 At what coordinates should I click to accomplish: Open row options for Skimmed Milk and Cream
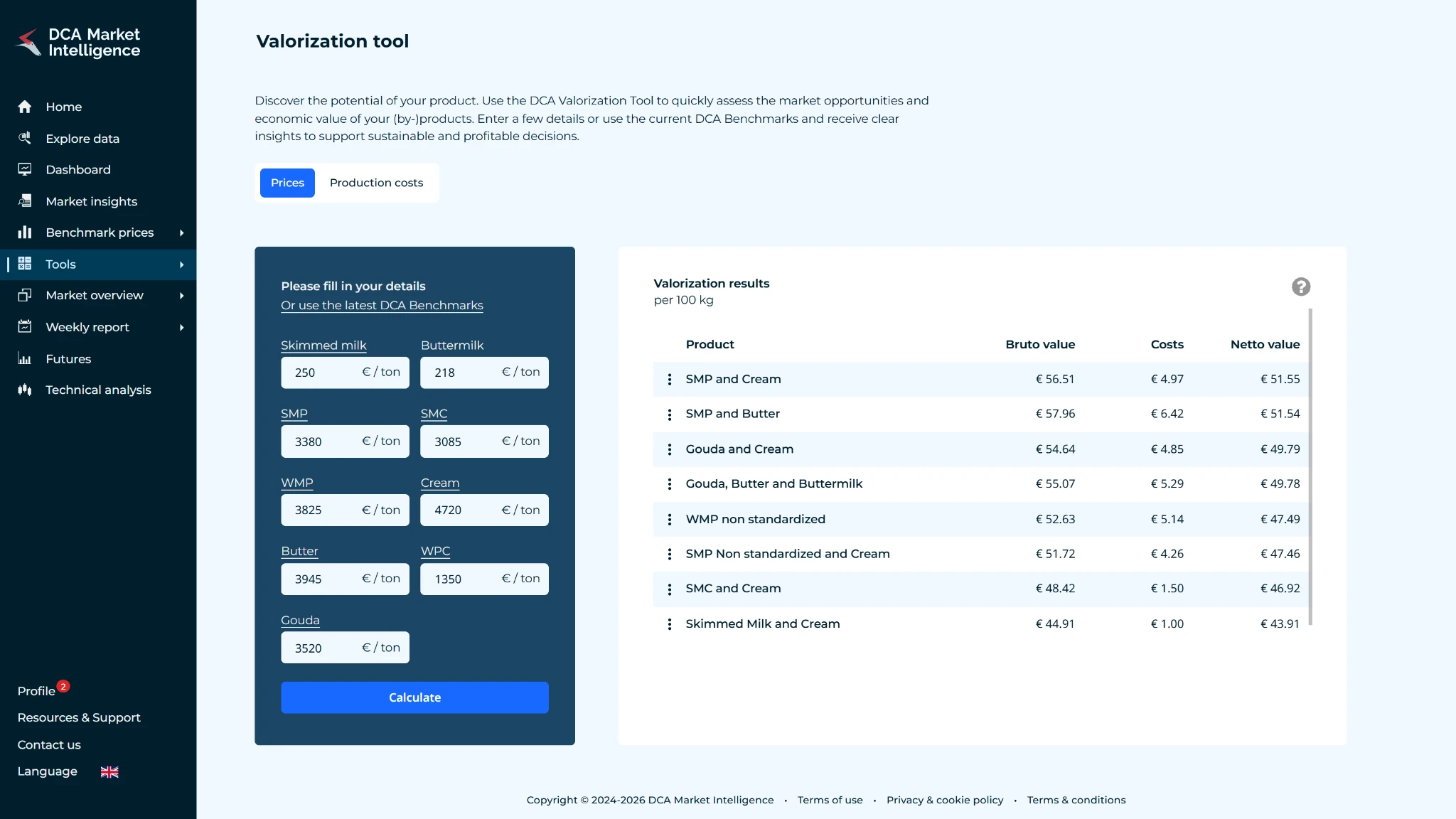point(669,624)
